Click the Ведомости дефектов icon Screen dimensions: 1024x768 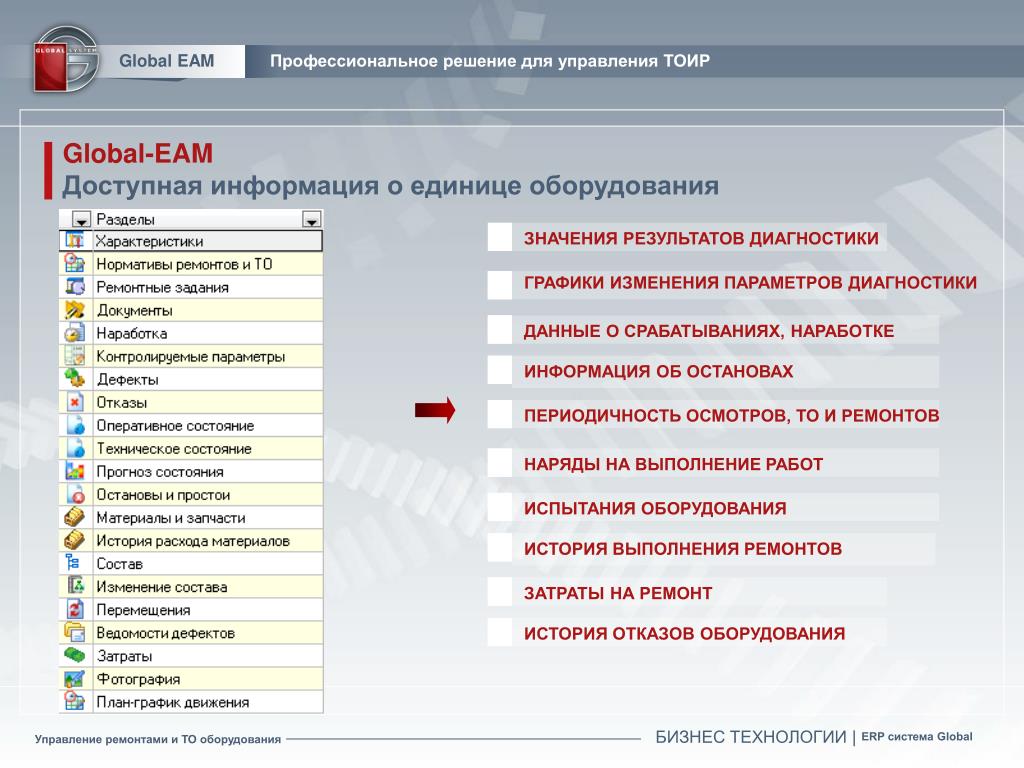75,633
